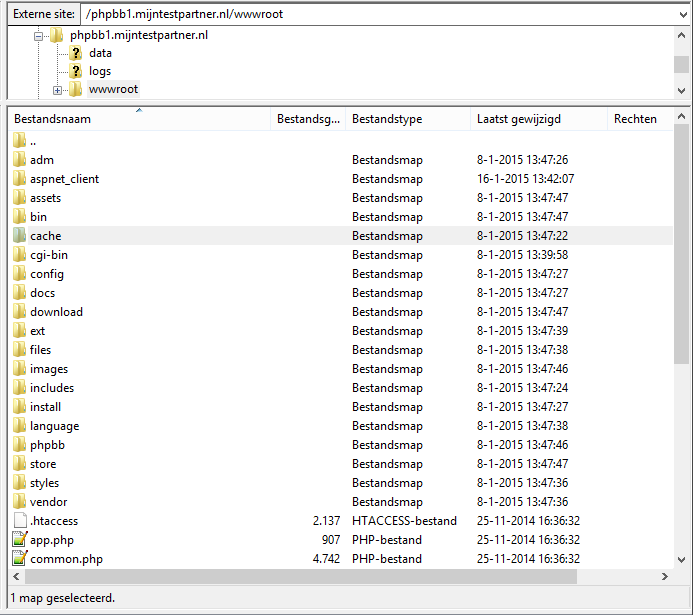Click the install folder icon
This screenshot has width=693, height=615.
point(19,406)
